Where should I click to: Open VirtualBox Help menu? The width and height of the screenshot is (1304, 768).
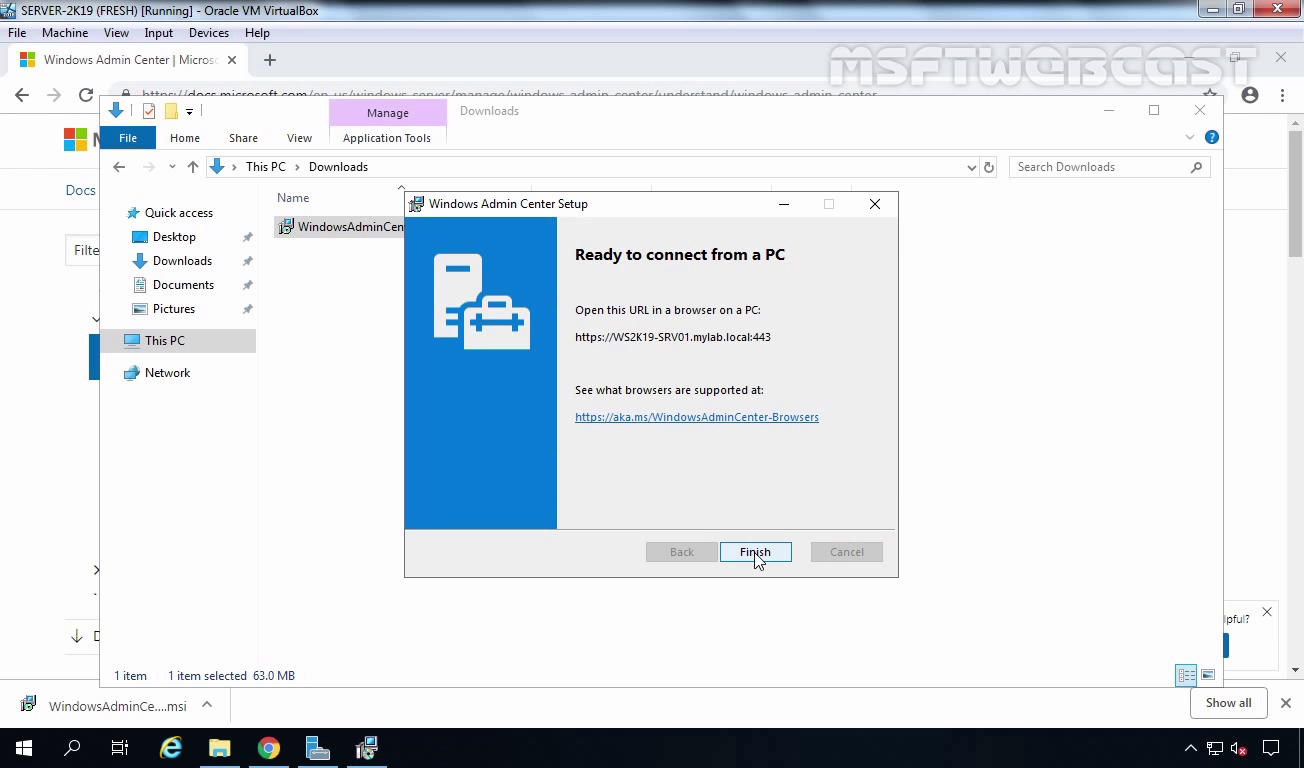tap(257, 33)
